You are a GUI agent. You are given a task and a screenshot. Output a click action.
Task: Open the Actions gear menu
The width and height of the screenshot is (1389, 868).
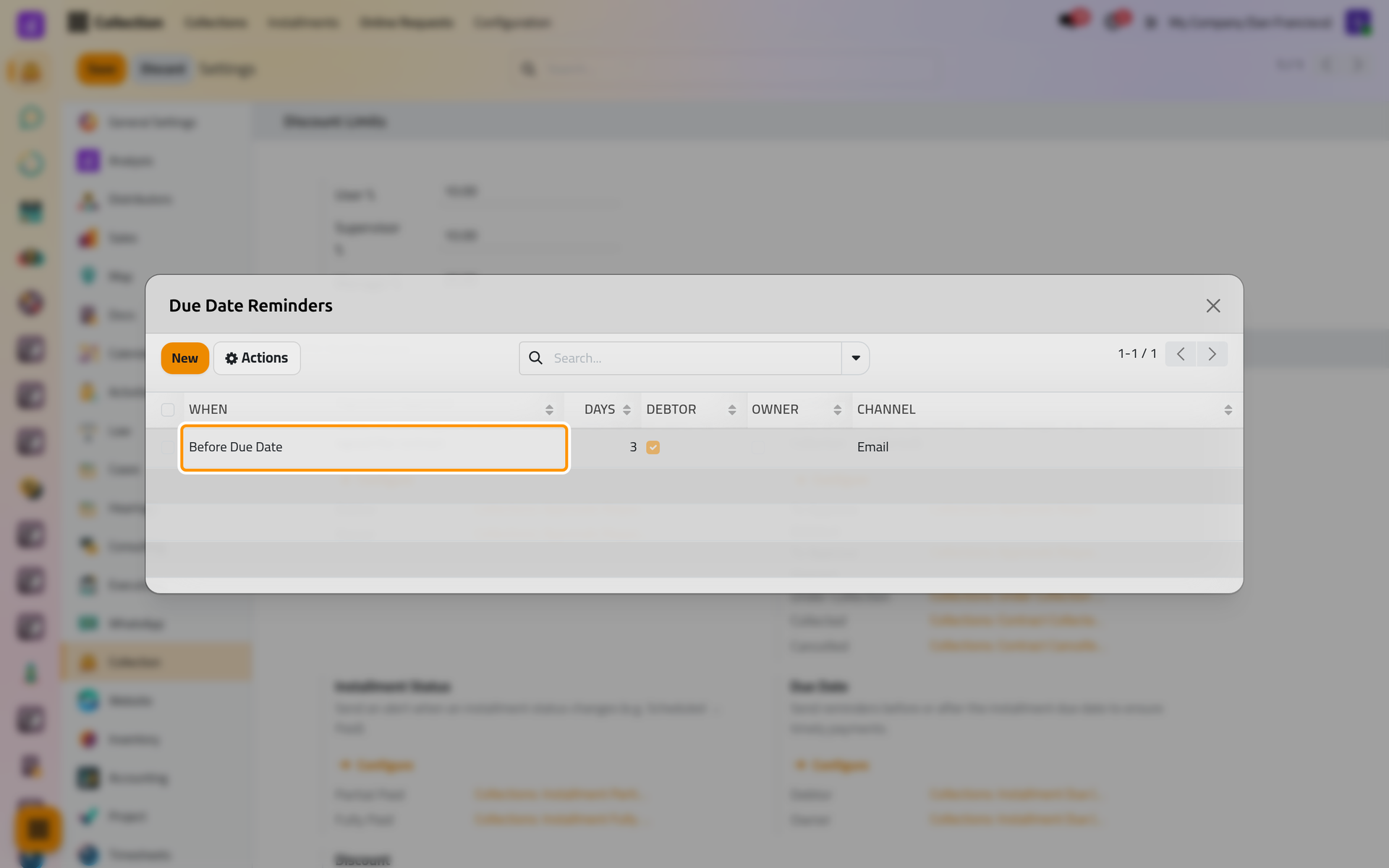(257, 358)
